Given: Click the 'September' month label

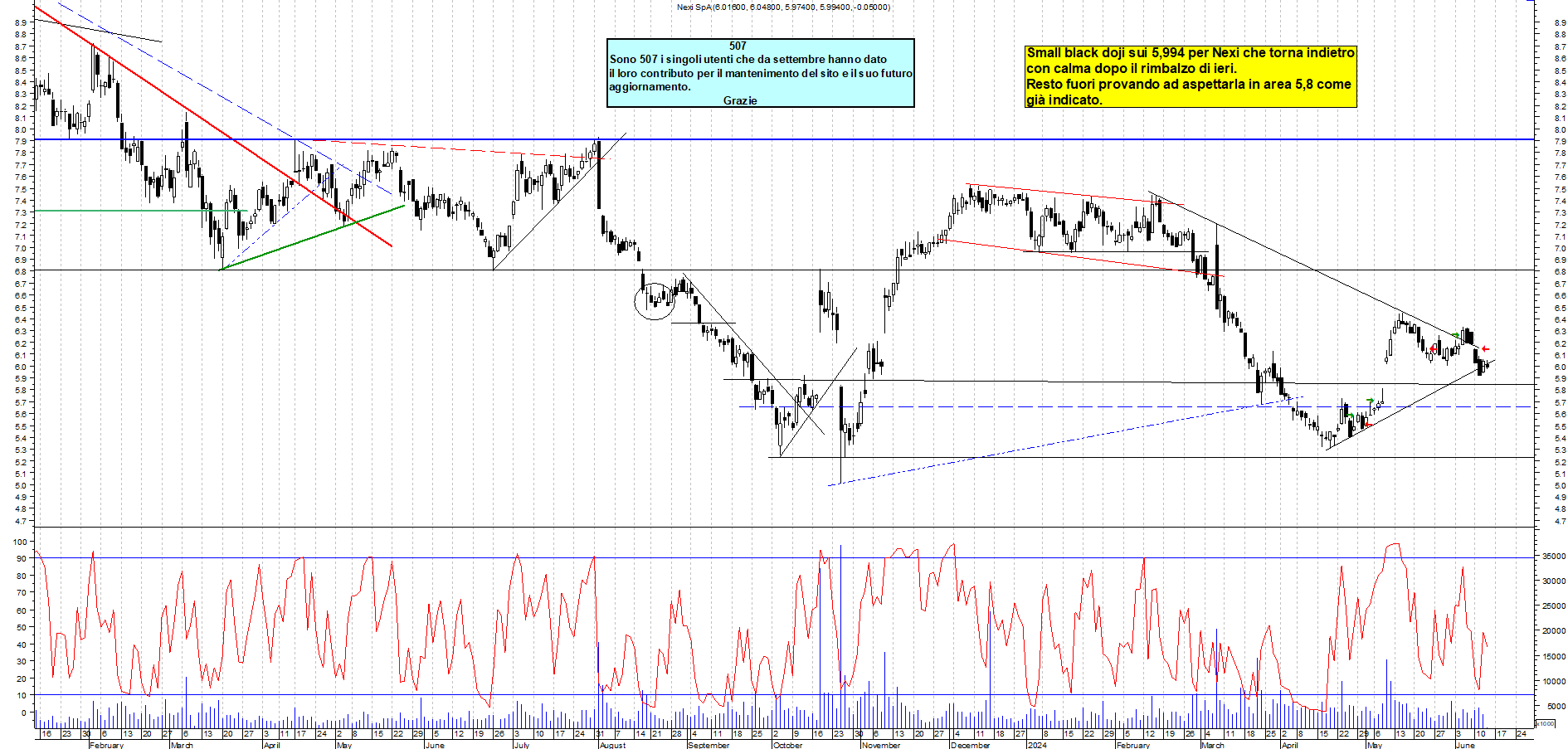Looking at the screenshot, I should 709,745.
